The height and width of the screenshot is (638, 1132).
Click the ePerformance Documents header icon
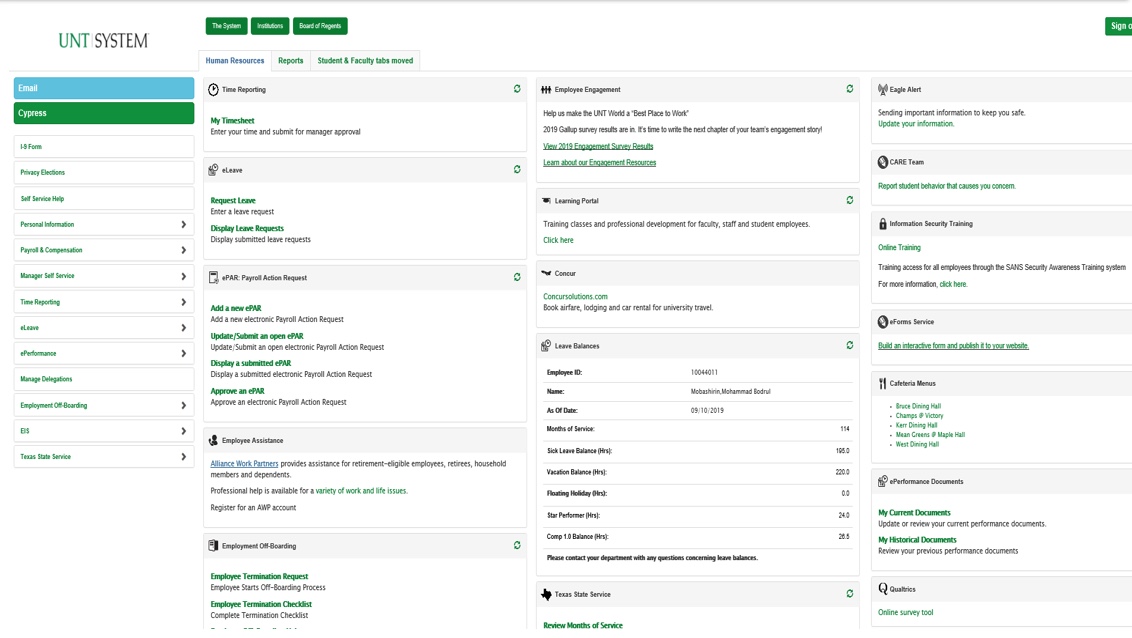(882, 481)
